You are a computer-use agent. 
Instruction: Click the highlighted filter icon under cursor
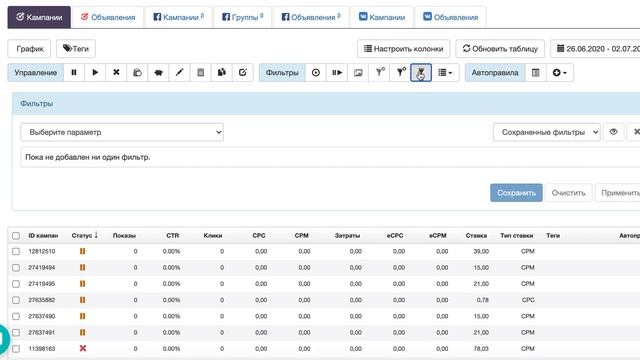coord(421,73)
